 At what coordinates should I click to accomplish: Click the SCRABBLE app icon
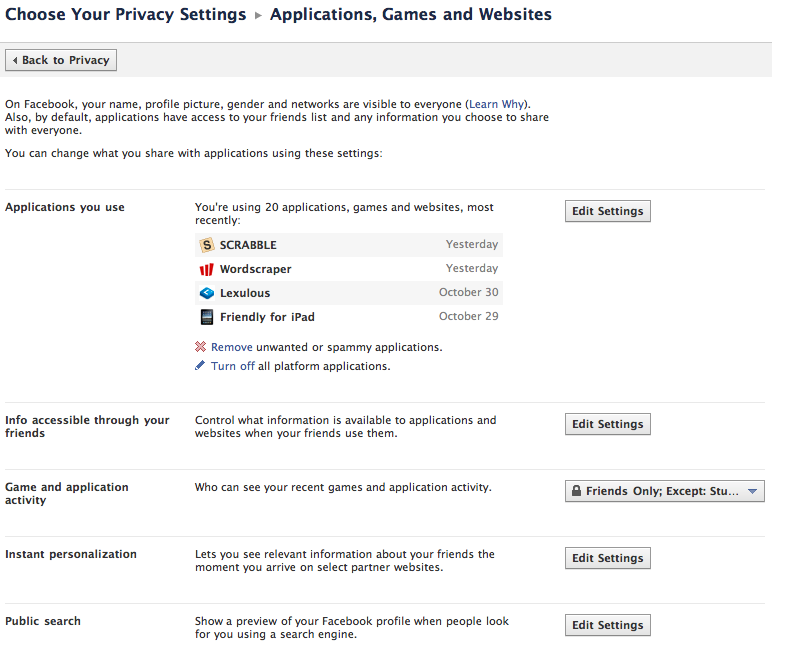(x=207, y=245)
